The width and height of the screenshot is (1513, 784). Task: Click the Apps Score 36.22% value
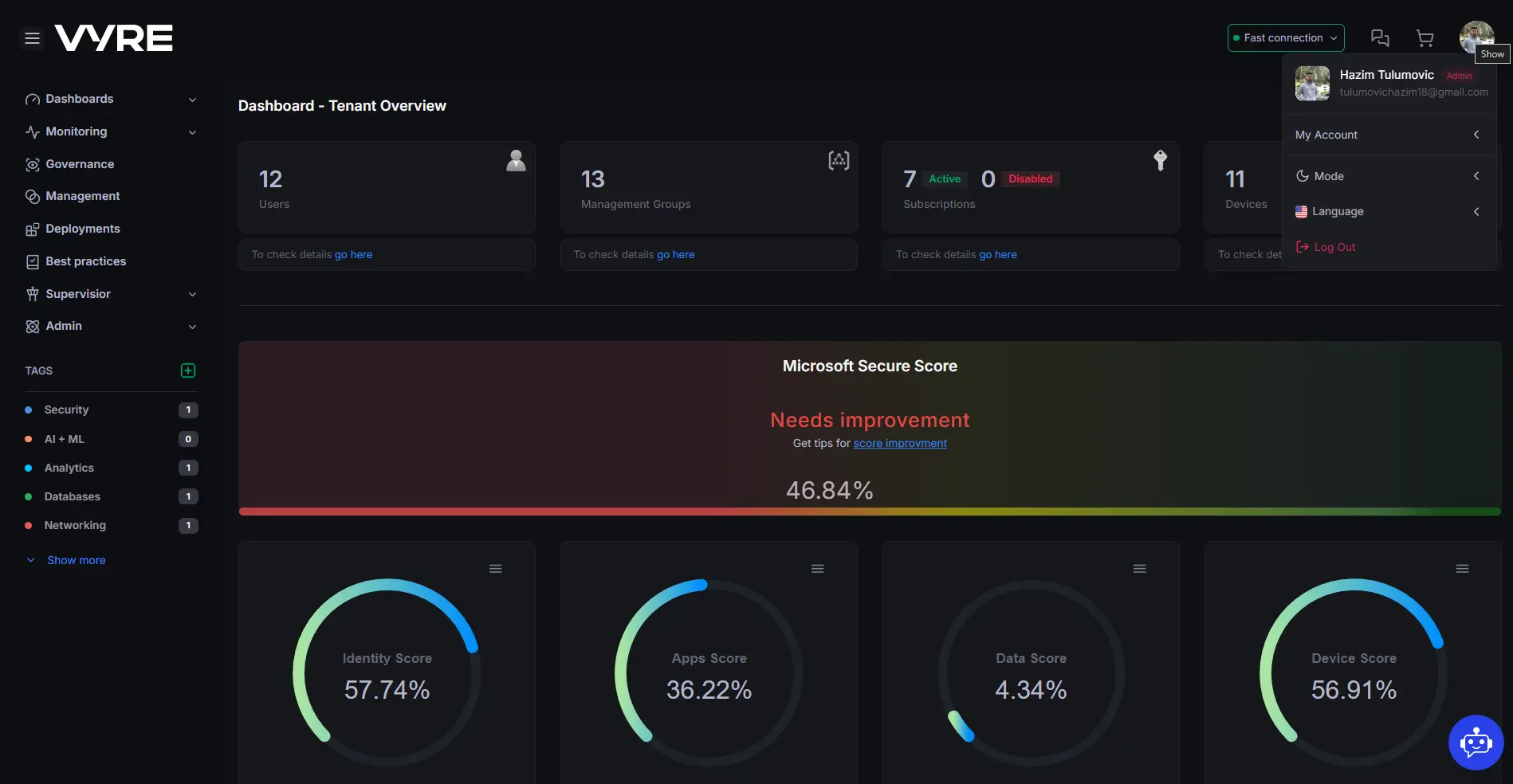[x=709, y=690]
